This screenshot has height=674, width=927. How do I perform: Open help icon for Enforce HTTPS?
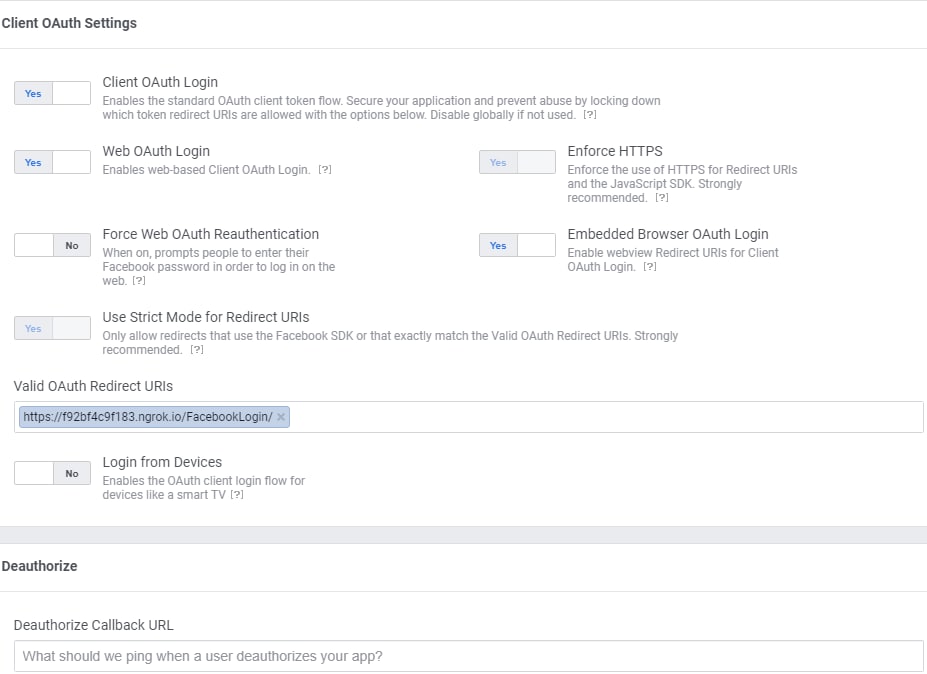tap(662, 198)
